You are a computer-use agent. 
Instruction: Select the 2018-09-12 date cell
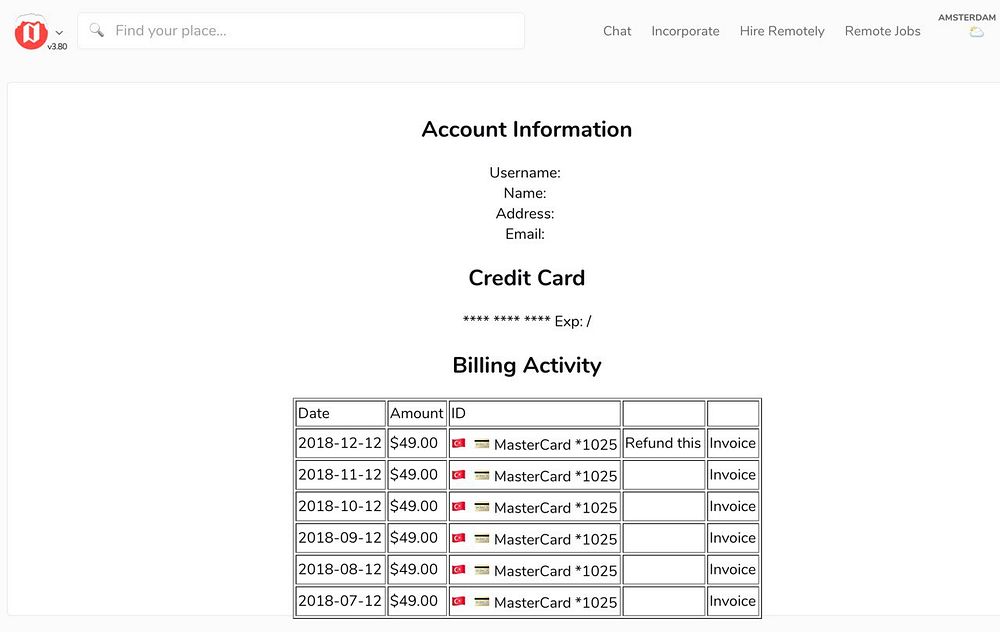click(341, 538)
